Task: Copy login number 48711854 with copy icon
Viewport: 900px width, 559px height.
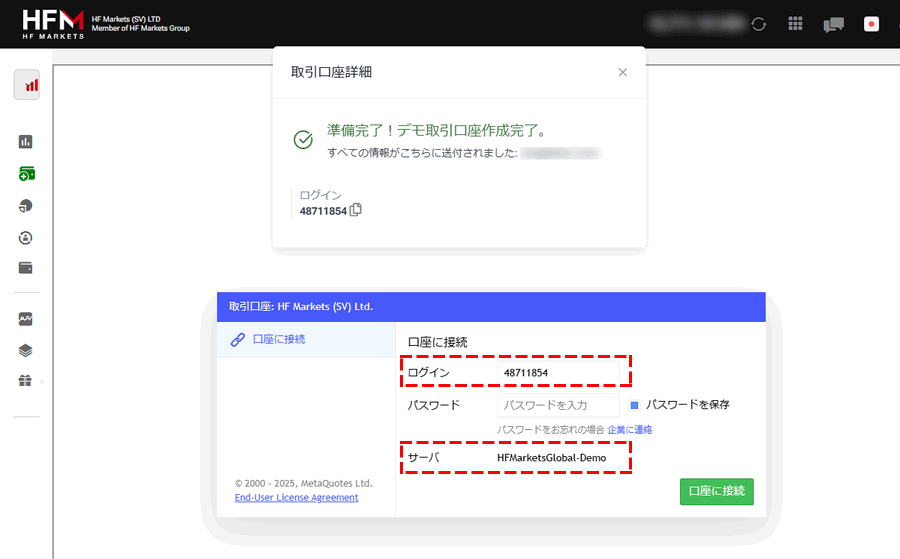Action: (x=356, y=209)
